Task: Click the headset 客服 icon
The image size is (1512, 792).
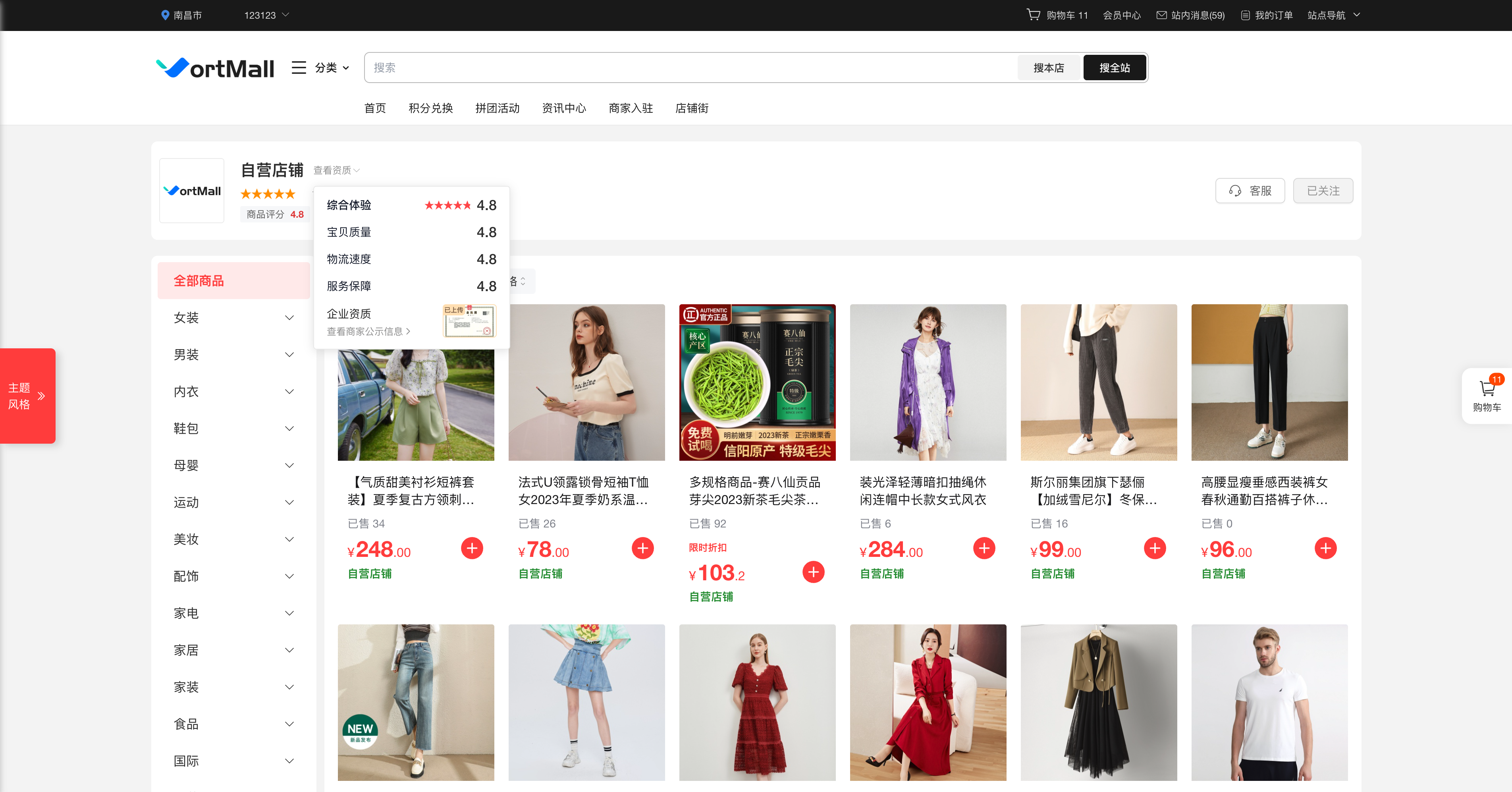Action: (1235, 191)
